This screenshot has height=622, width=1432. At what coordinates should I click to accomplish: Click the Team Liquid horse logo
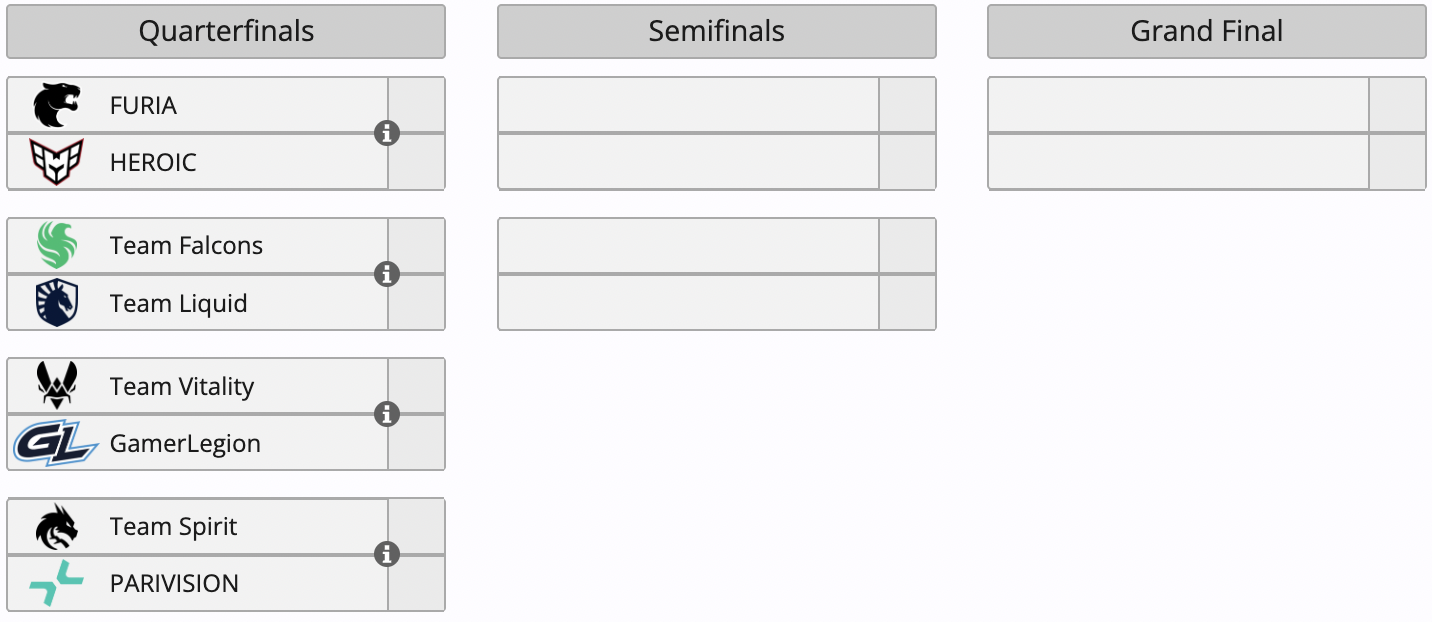[56, 303]
